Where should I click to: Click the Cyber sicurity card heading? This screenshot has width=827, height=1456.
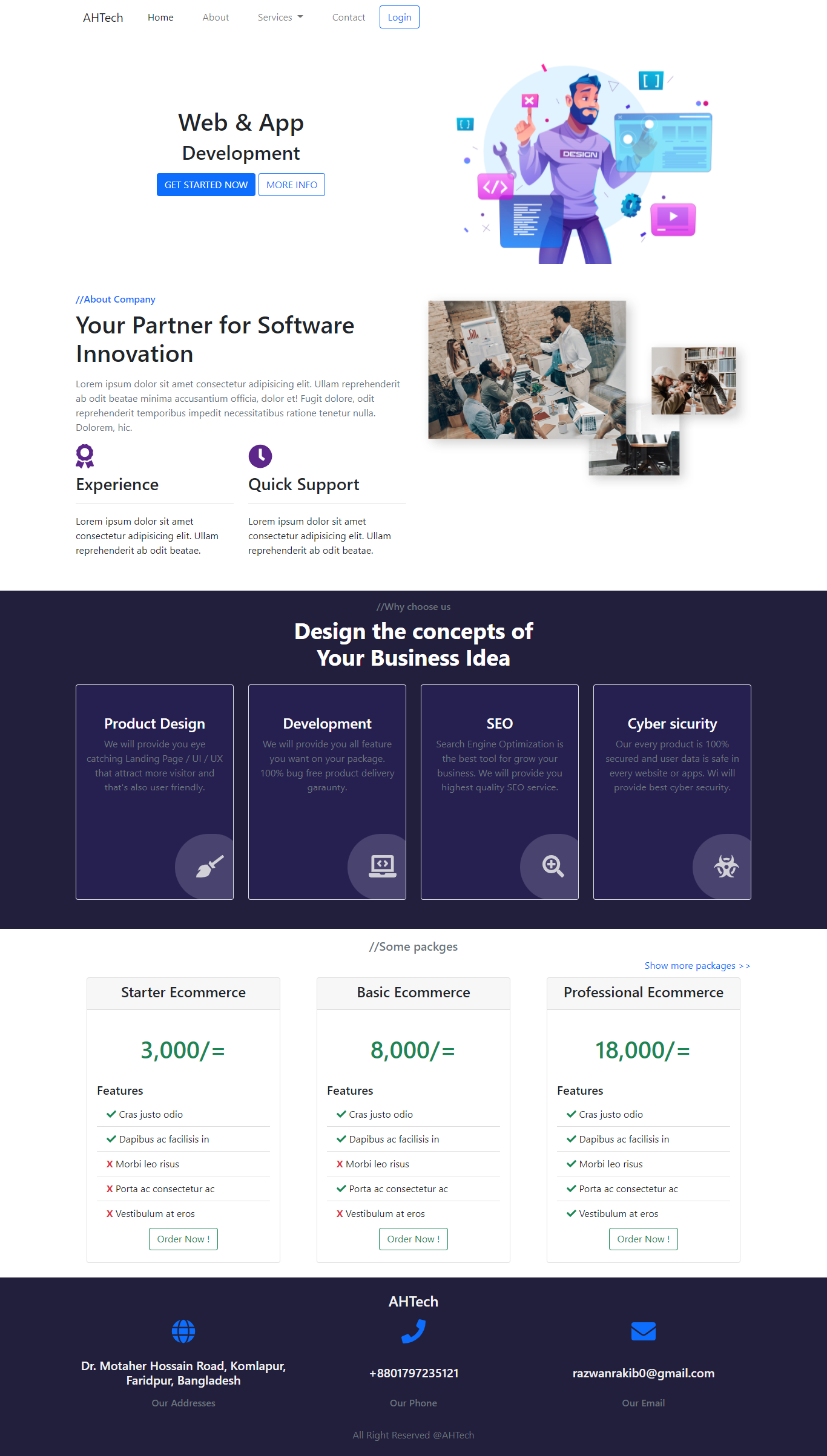(x=672, y=723)
